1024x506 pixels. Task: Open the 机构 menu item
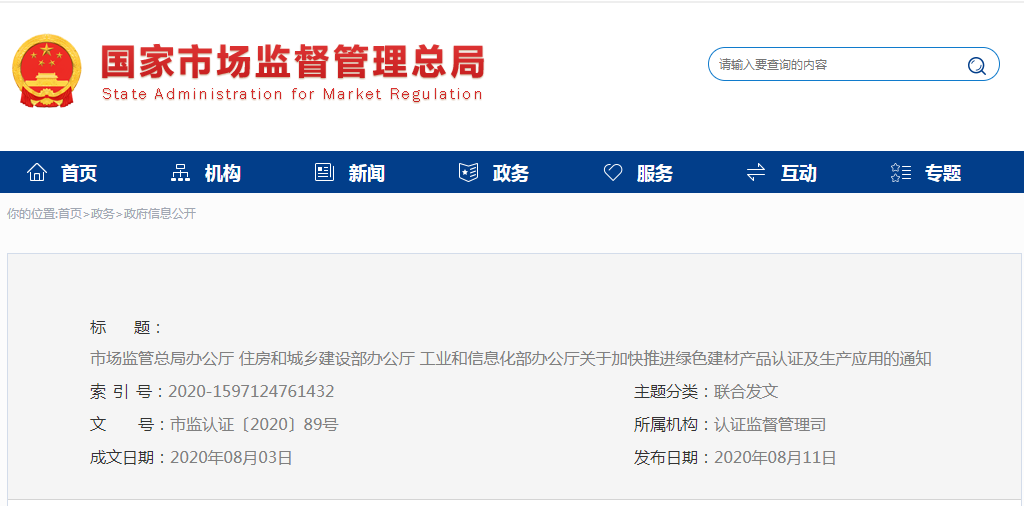point(223,173)
